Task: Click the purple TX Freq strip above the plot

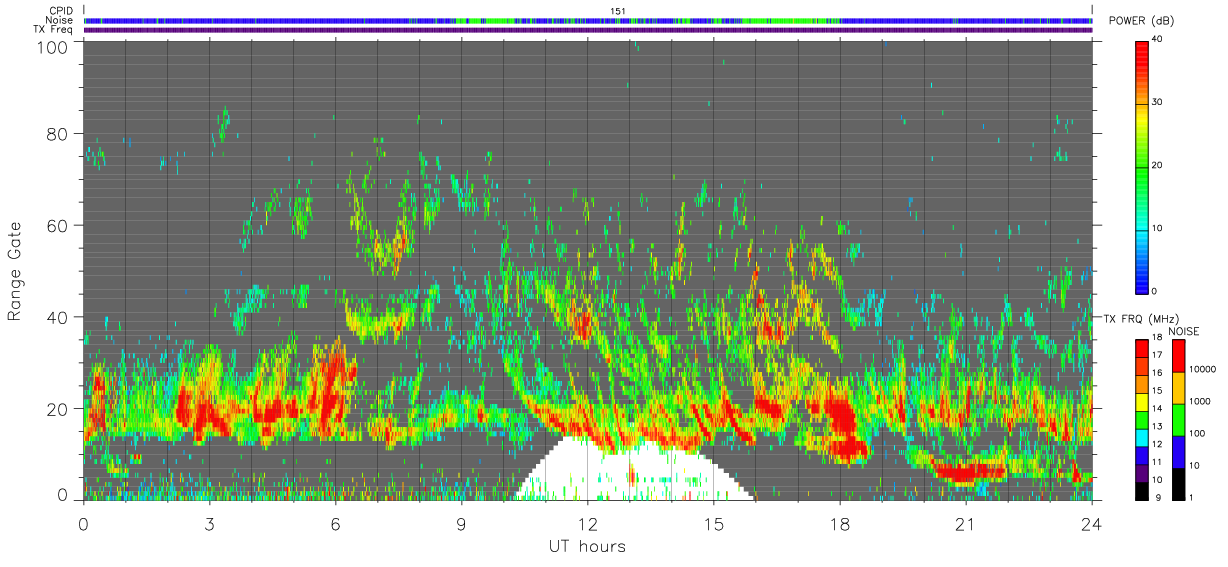Action: pyautogui.click(x=588, y=30)
